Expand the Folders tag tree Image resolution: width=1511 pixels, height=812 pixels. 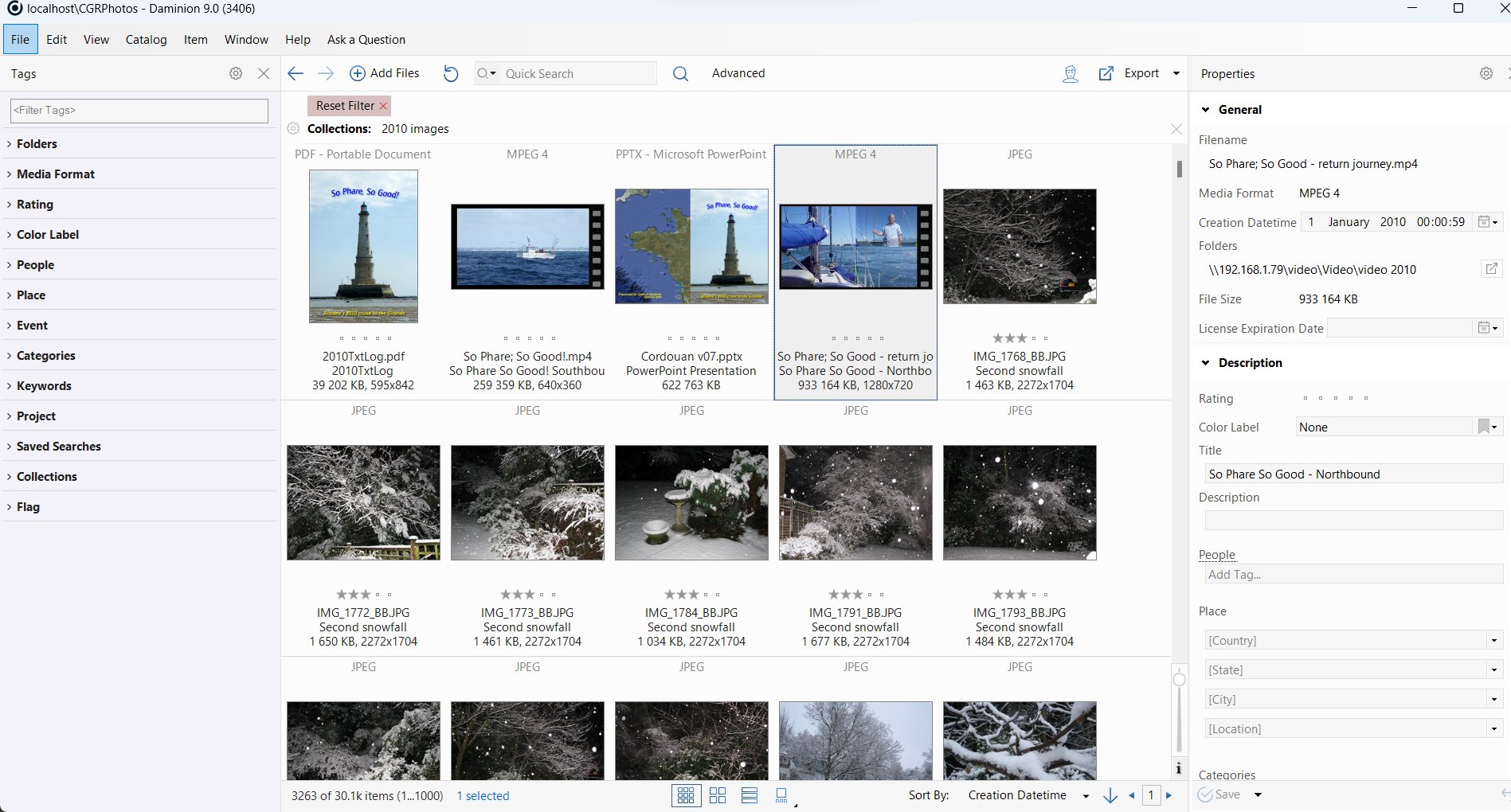pos(10,144)
